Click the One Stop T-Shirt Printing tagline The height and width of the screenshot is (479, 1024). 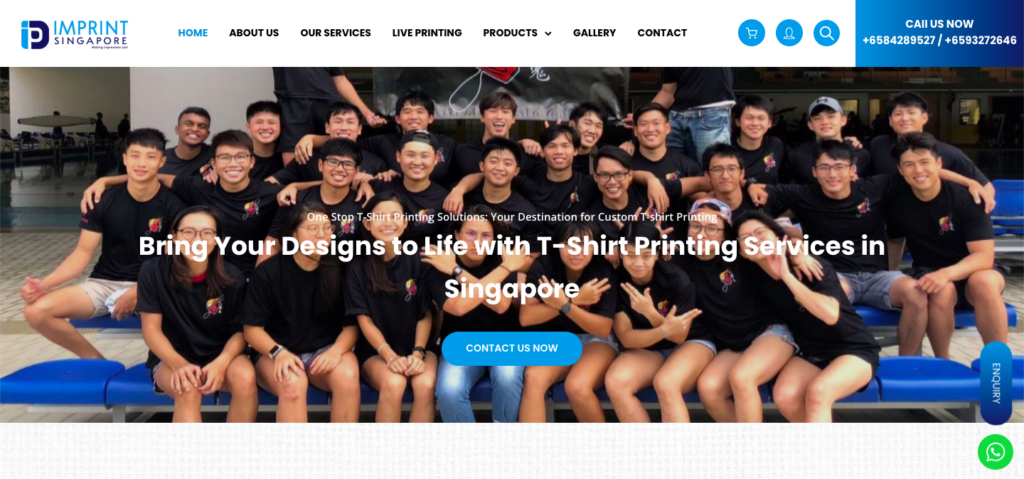[511, 216]
